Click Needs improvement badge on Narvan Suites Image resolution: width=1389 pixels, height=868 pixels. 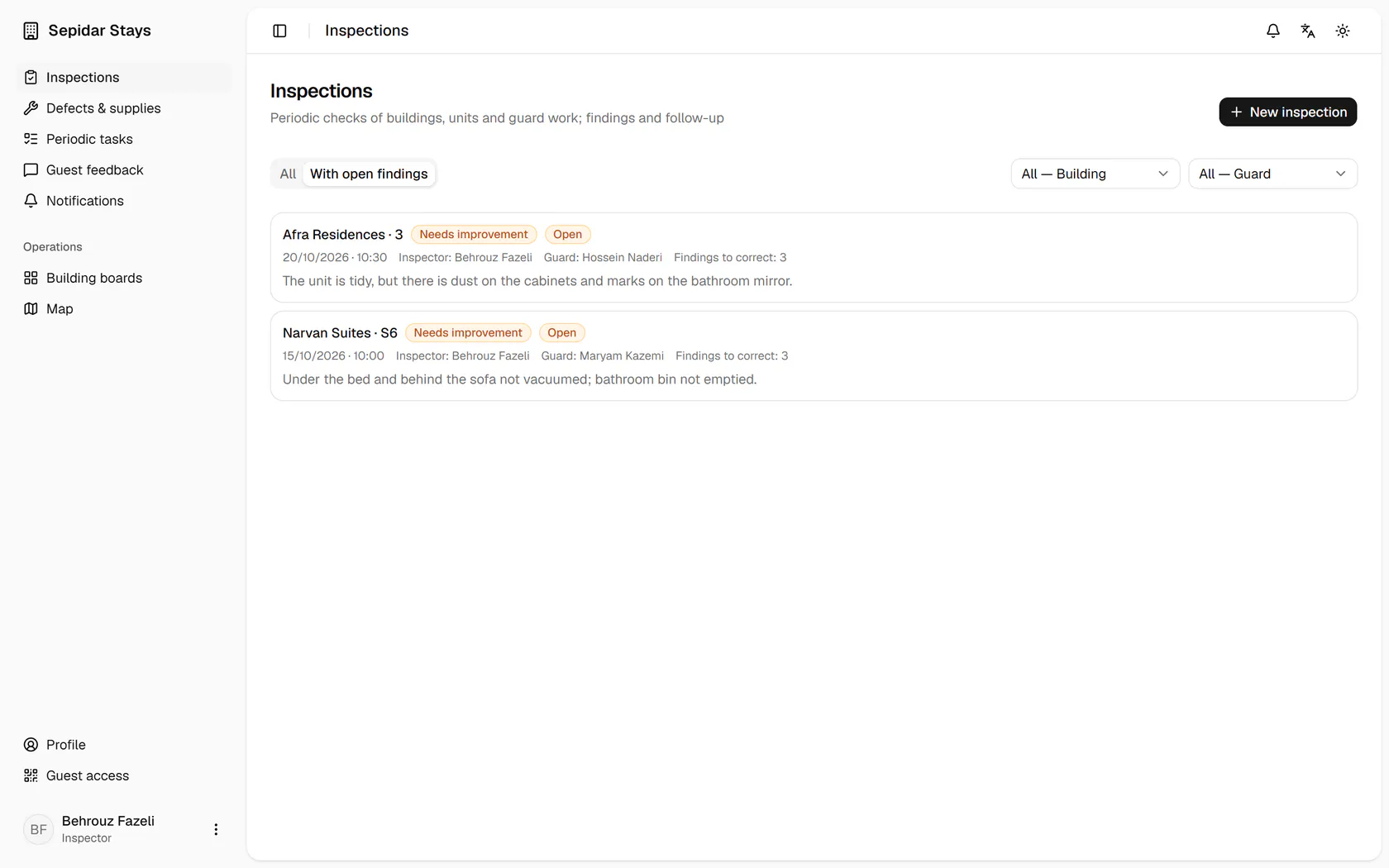point(468,332)
